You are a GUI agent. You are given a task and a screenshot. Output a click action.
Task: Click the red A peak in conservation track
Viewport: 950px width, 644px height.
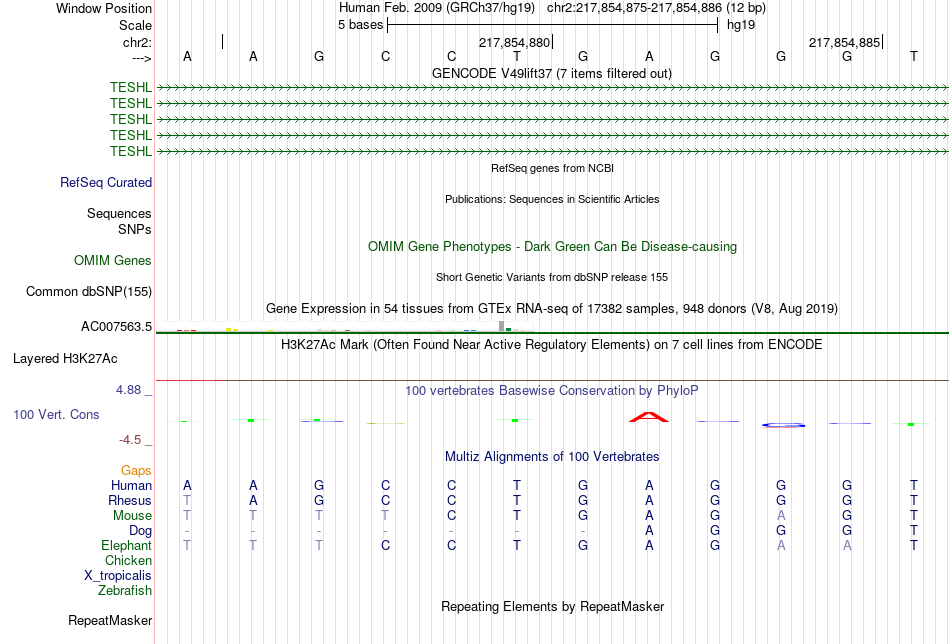coord(649,417)
